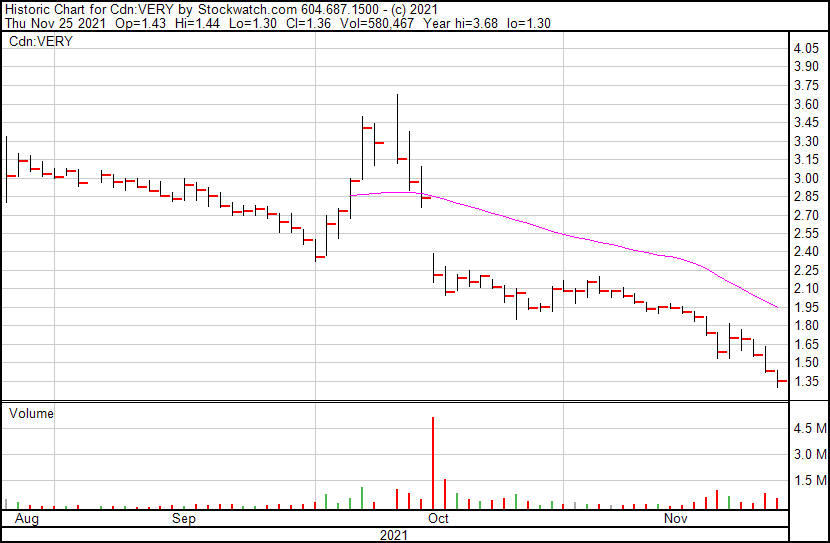Screen dimensions: 830x543
Task: Click the 1.5 M volume axis label
Action: point(810,481)
